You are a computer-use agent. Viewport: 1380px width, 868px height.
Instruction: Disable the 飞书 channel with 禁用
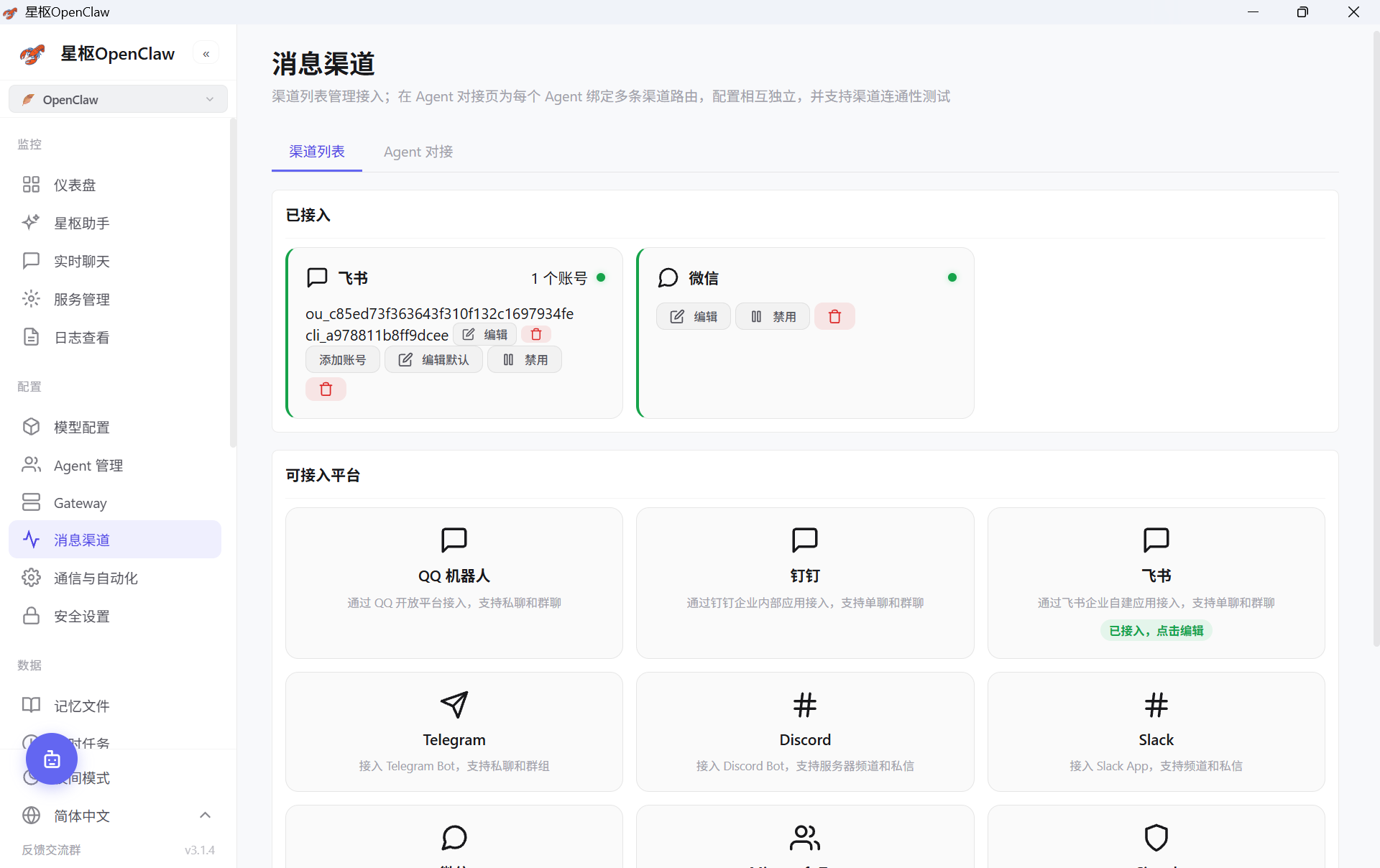[x=525, y=360]
